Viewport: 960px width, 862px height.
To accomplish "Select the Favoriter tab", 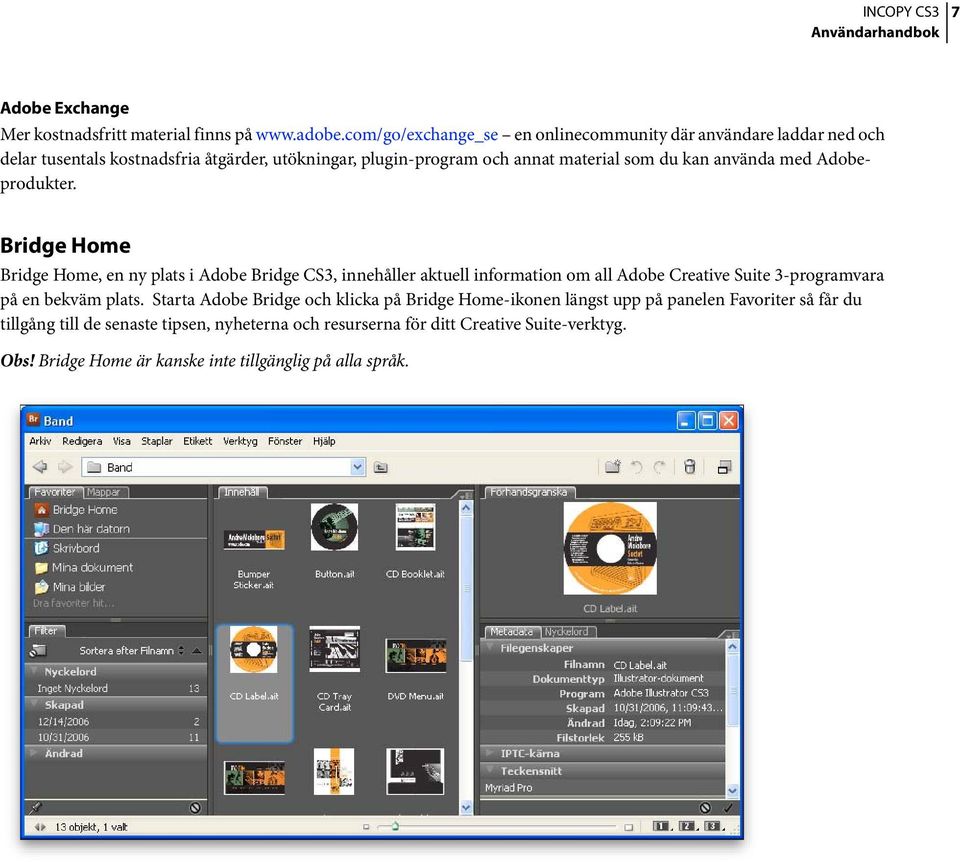I will [x=54, y=492].
